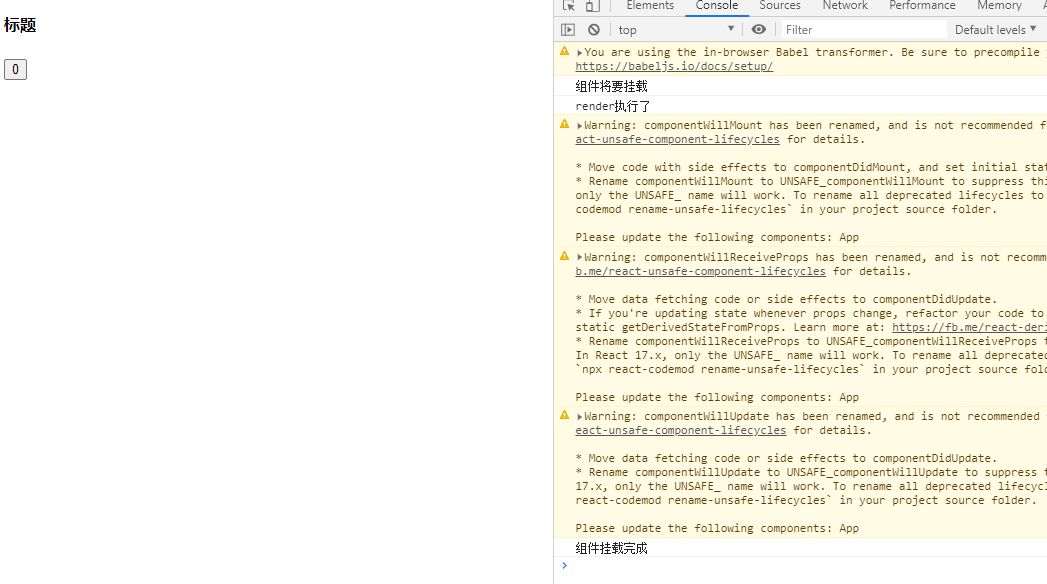Click the warning icon beside componentWillMount message
The height and width of the screenshot is (584, 1047).
tap(564, 124)
